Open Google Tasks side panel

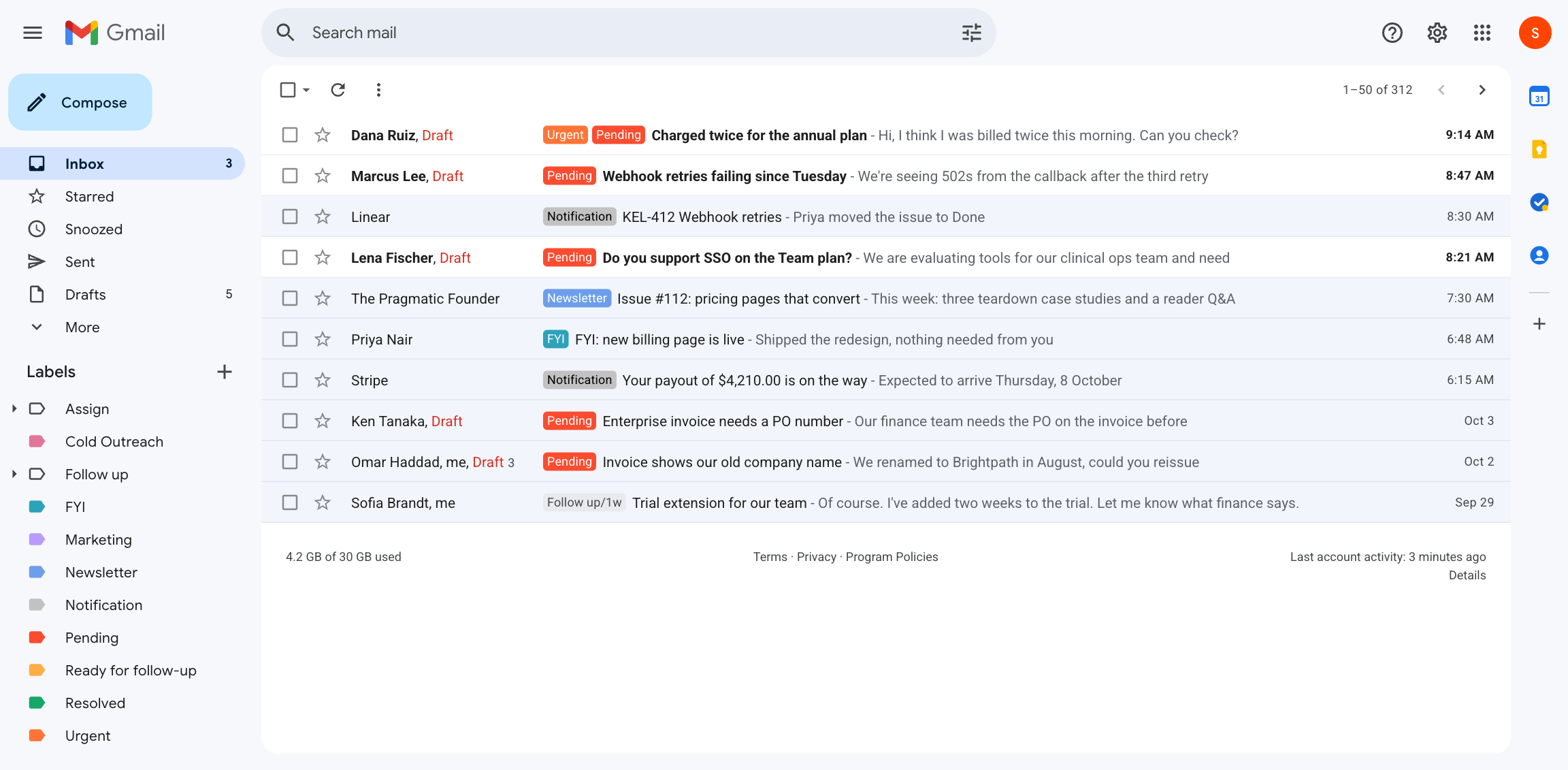[x=1539, y=202]
